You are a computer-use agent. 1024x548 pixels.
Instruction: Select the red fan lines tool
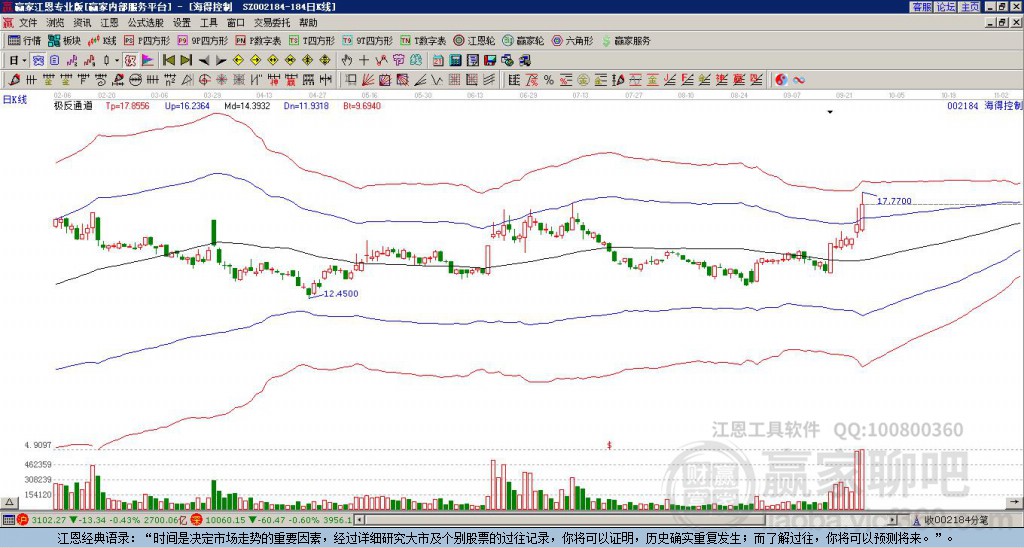pyautogui.click(x=368, y=80)
